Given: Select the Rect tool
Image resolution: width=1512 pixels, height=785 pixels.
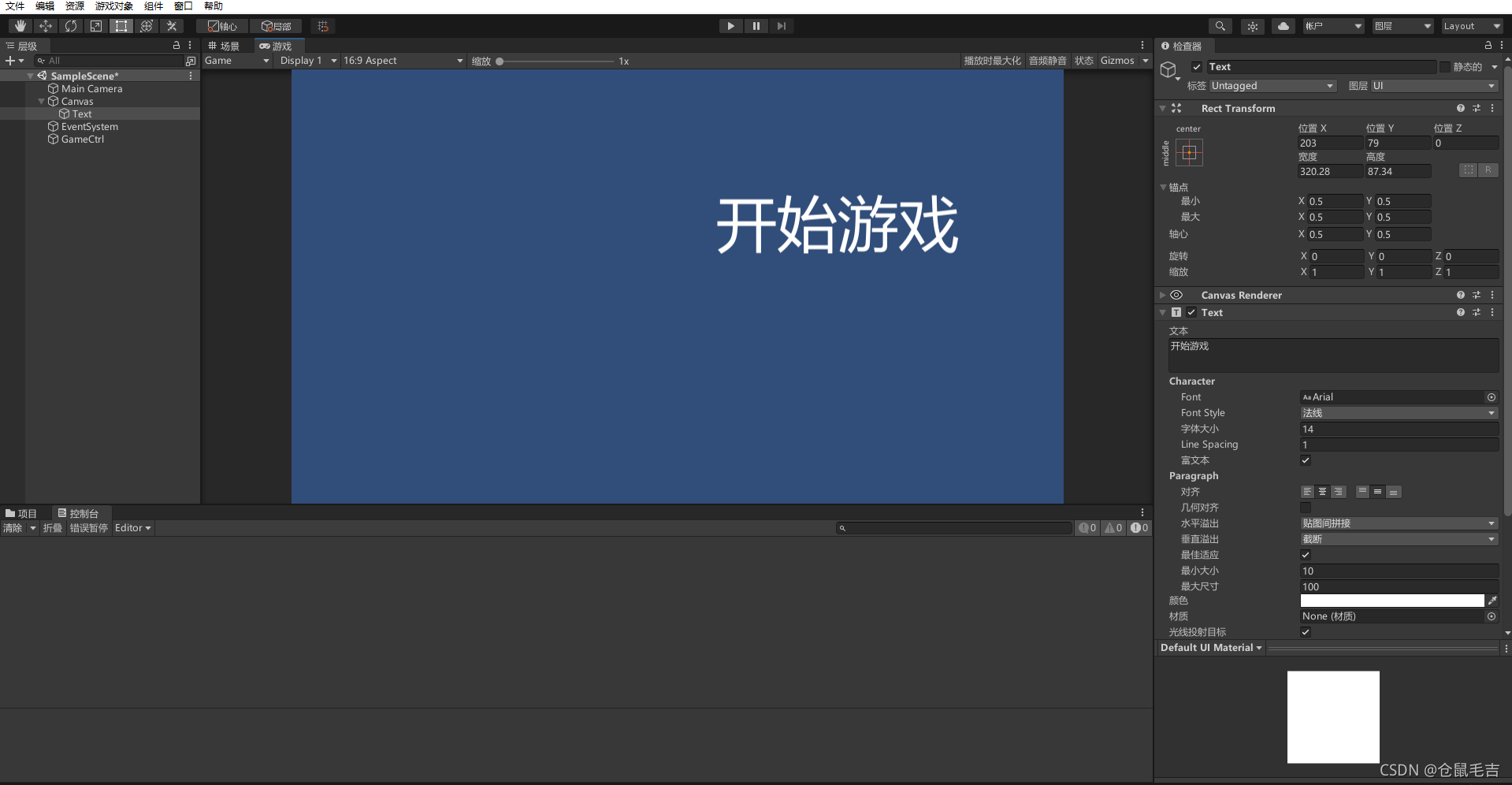Looking at the screenshot, I should pyautogui.click(x=121, y=26).
